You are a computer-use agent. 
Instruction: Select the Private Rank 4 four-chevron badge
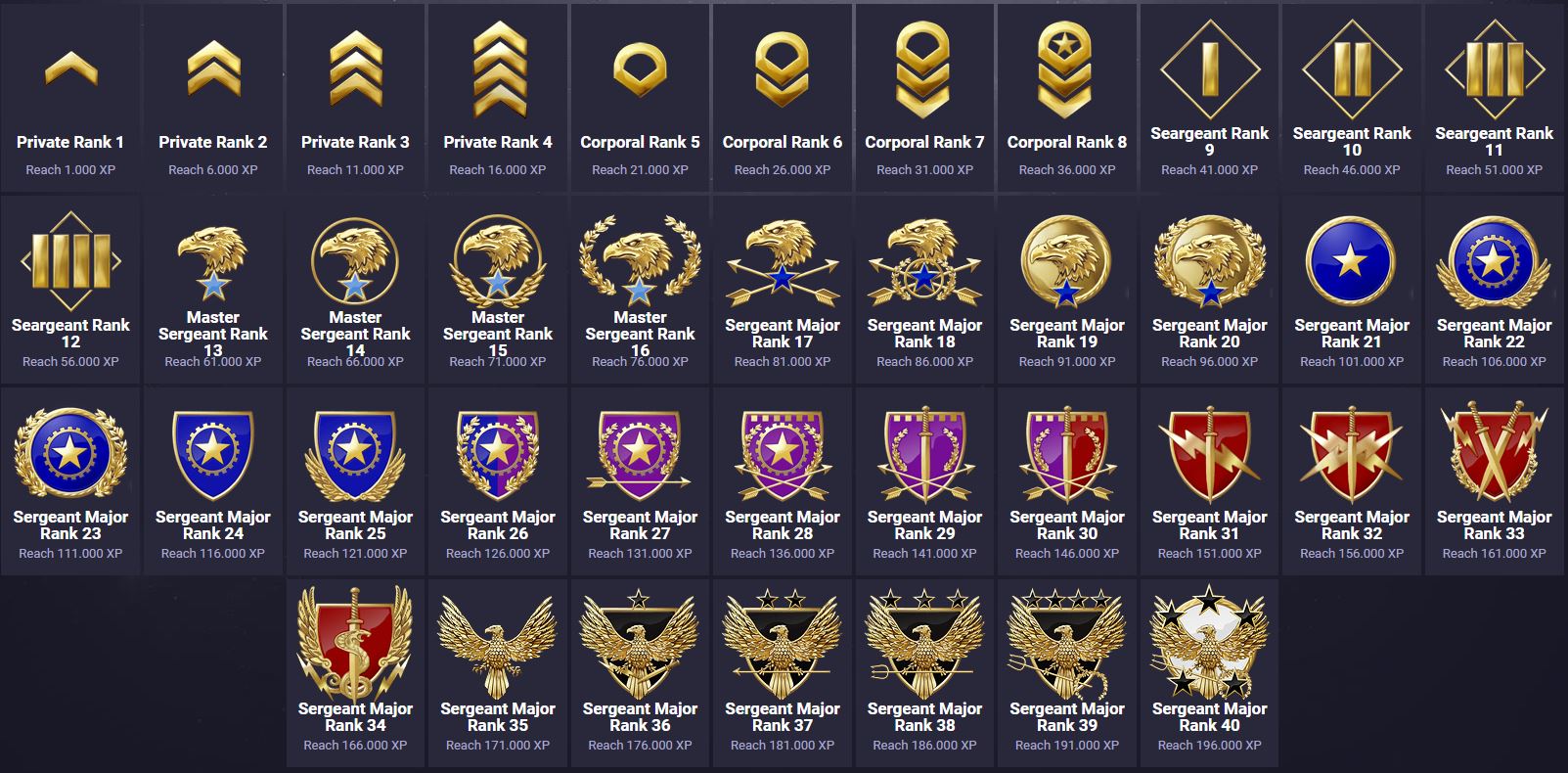498,69
